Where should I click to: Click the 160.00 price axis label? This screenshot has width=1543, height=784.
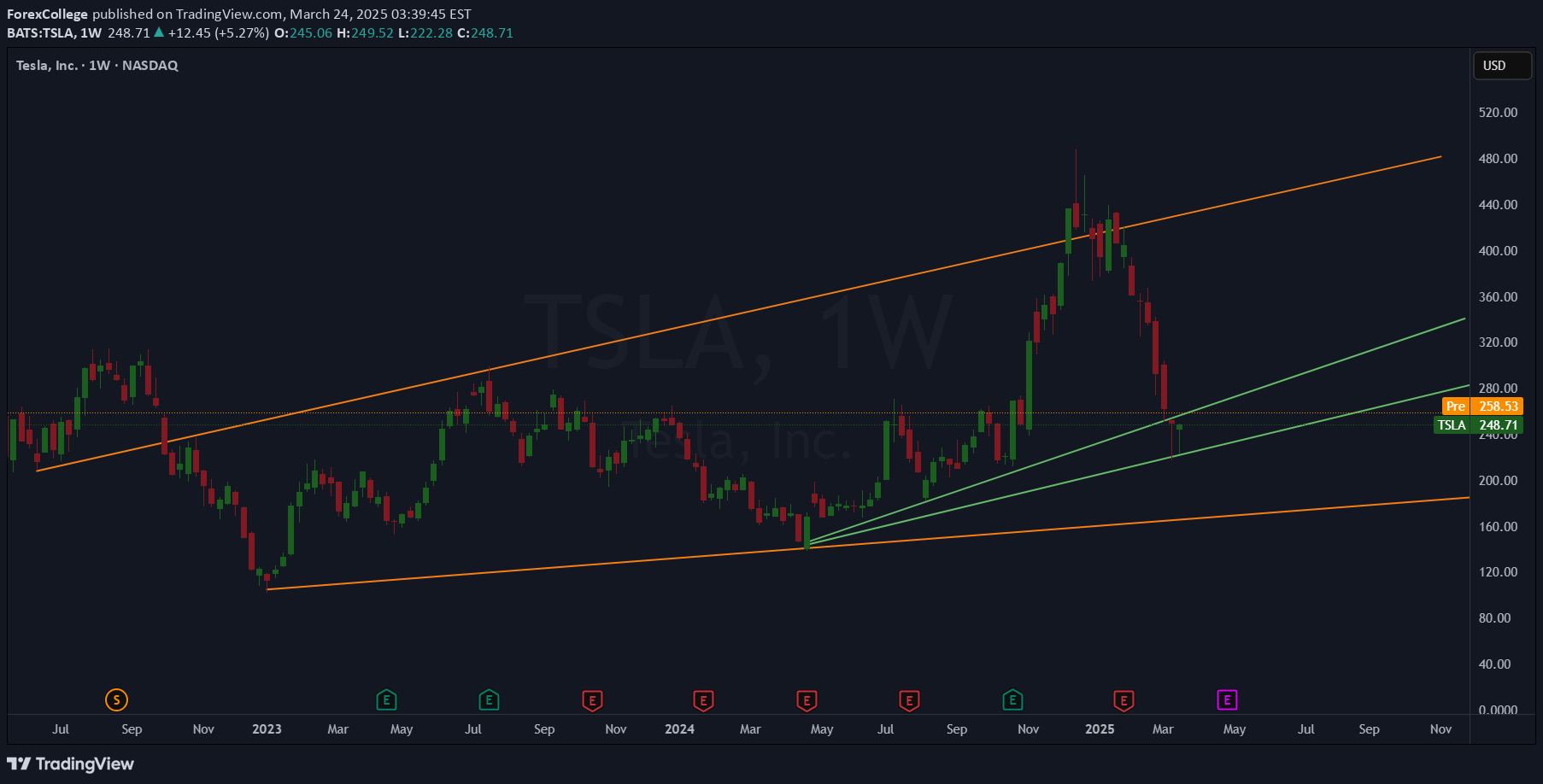[1499, 527]
